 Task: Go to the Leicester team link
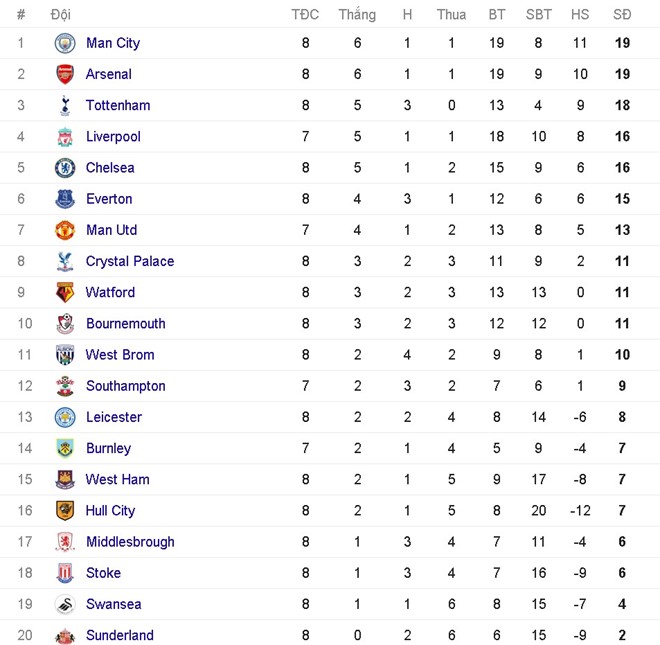[114, 417]
